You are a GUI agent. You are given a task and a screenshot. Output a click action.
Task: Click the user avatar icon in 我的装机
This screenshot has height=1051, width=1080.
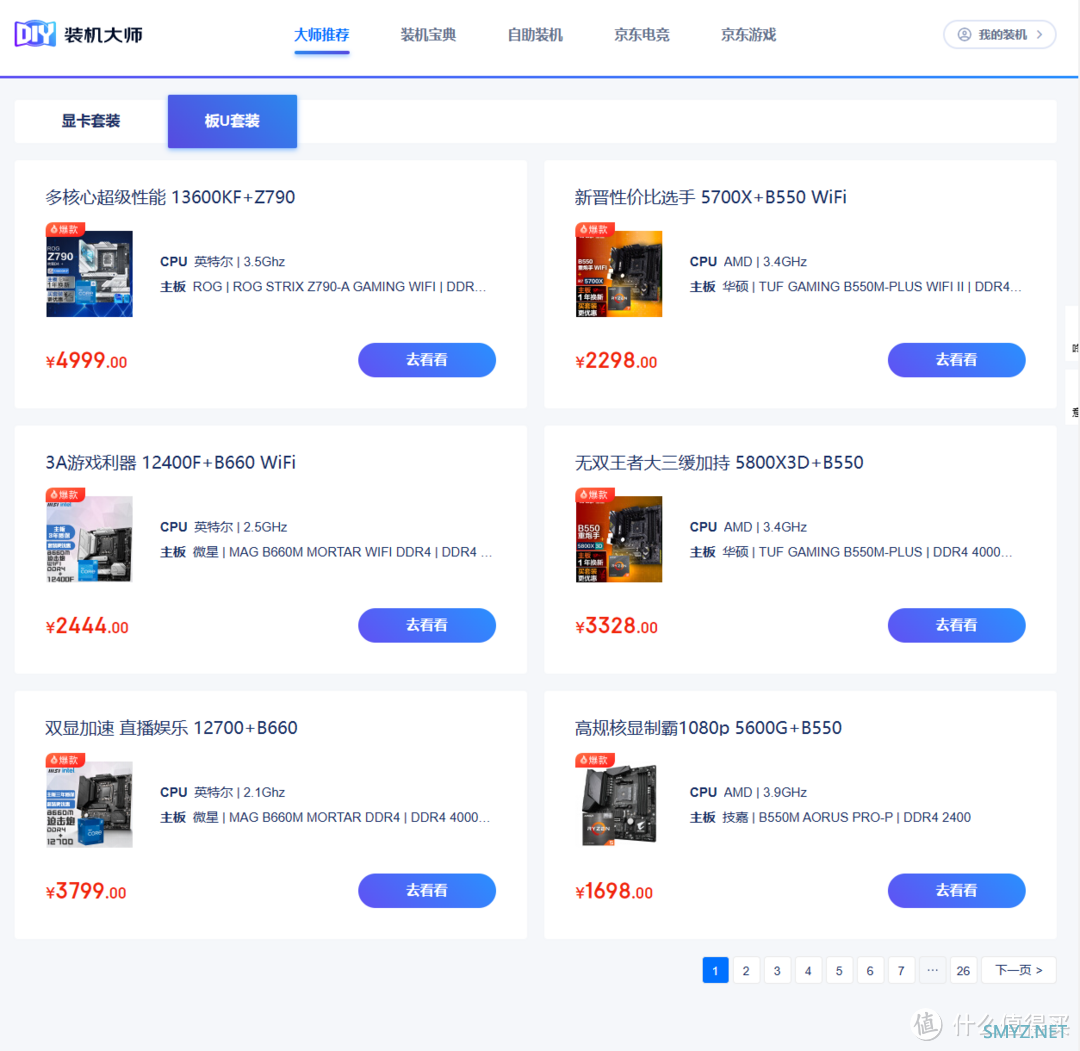[x=964, y=34]
